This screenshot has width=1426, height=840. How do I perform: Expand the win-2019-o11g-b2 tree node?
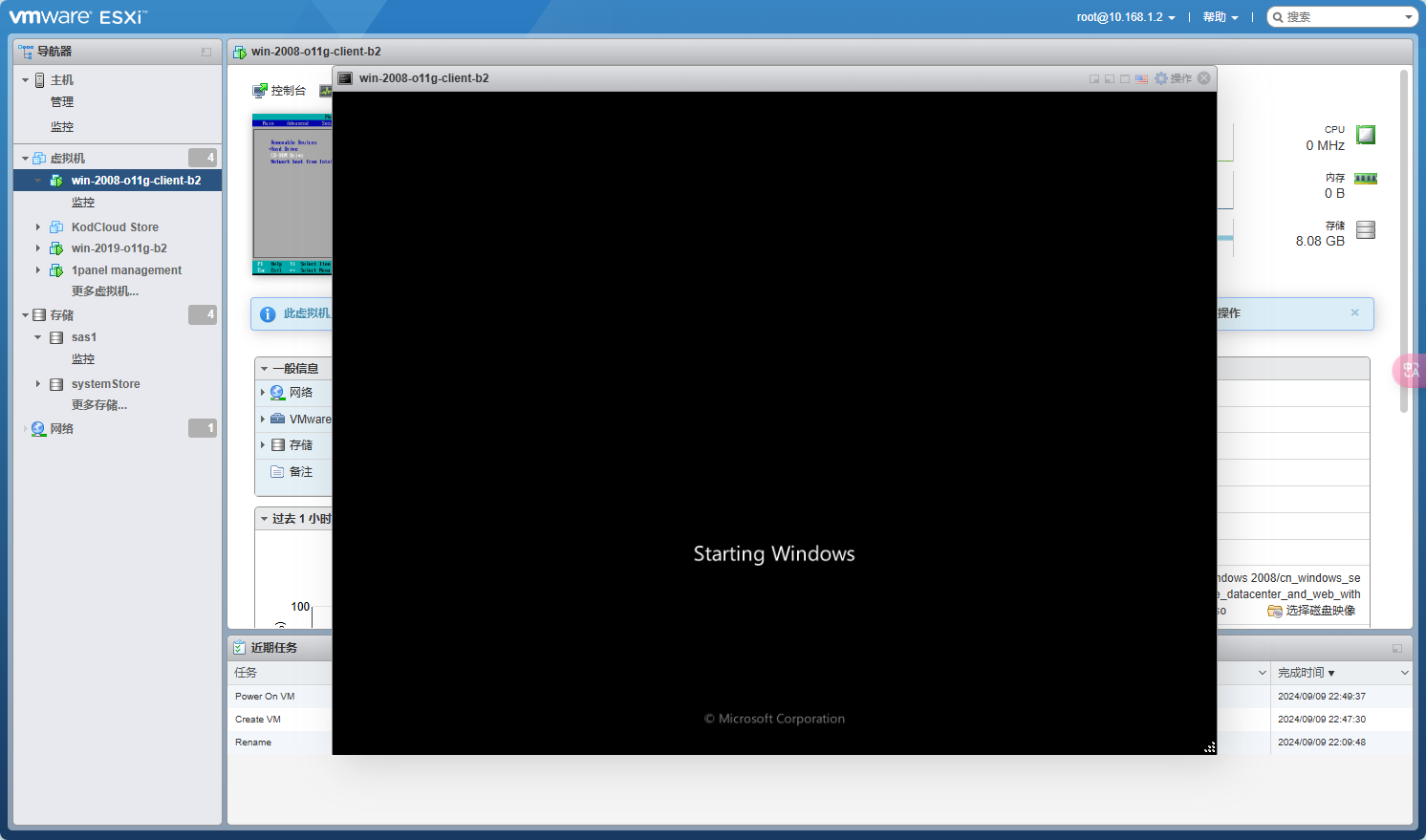tap(38, 248)
